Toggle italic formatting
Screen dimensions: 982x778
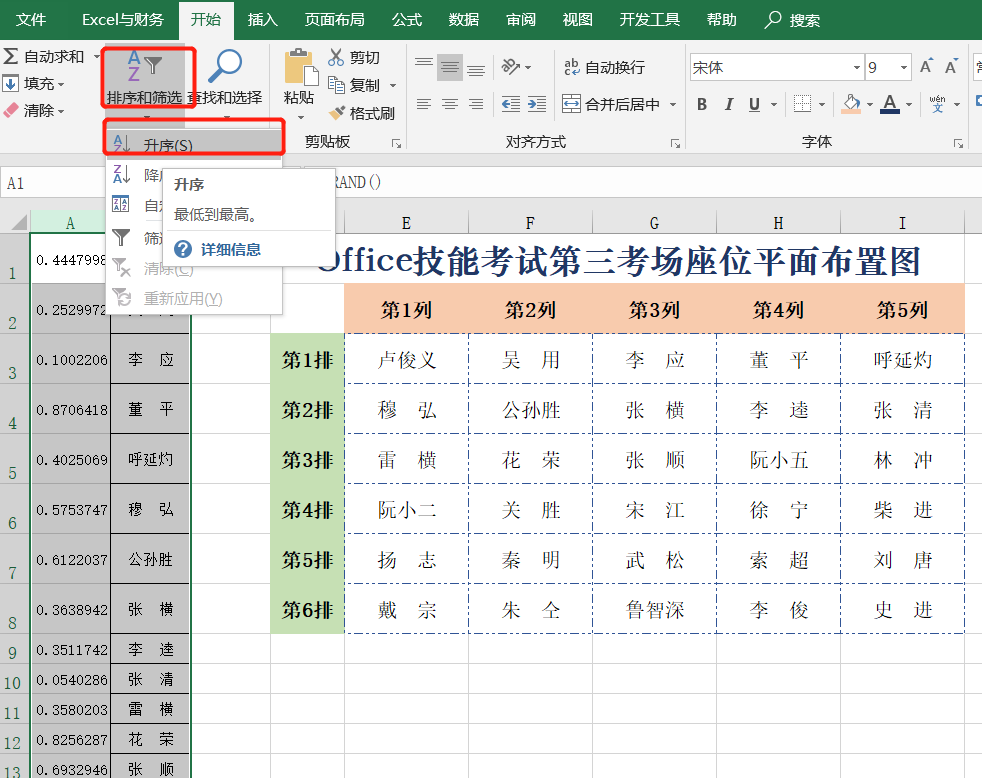pyautogui.click(x=728, y=104)
